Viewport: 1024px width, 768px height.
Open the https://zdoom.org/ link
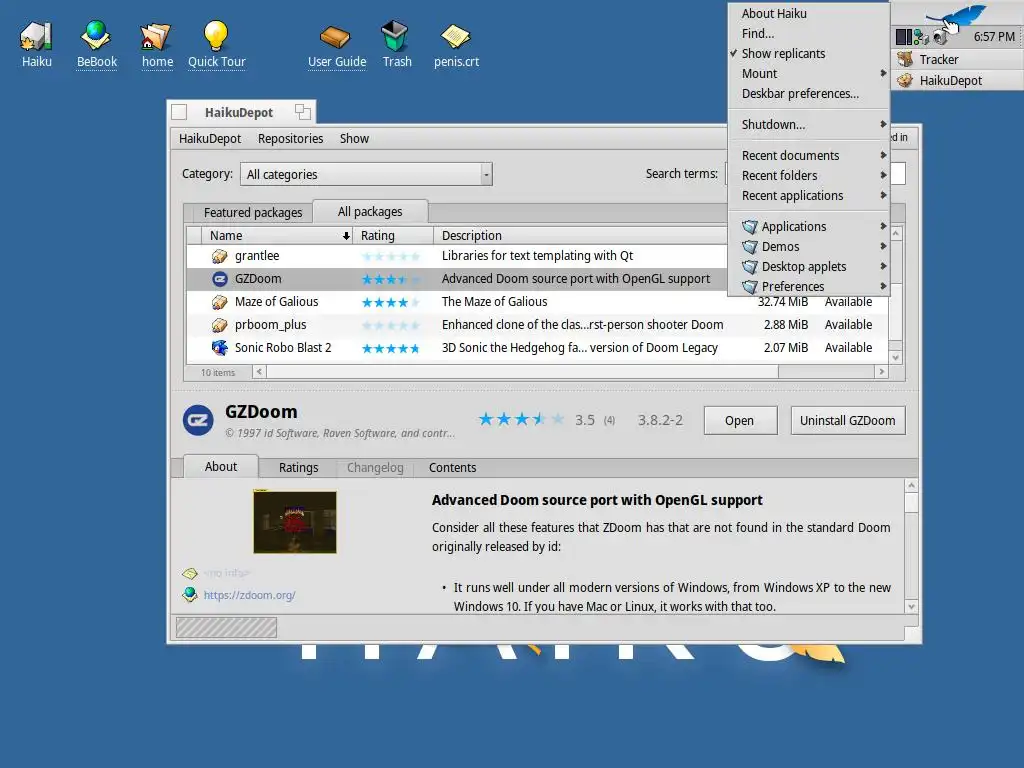(249, 595)
